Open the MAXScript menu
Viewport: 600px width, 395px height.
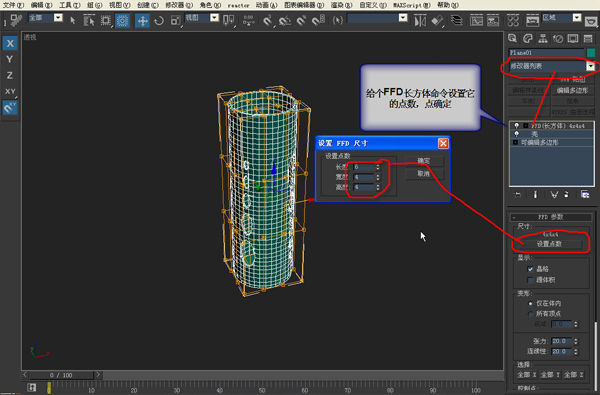pos(412,5)
